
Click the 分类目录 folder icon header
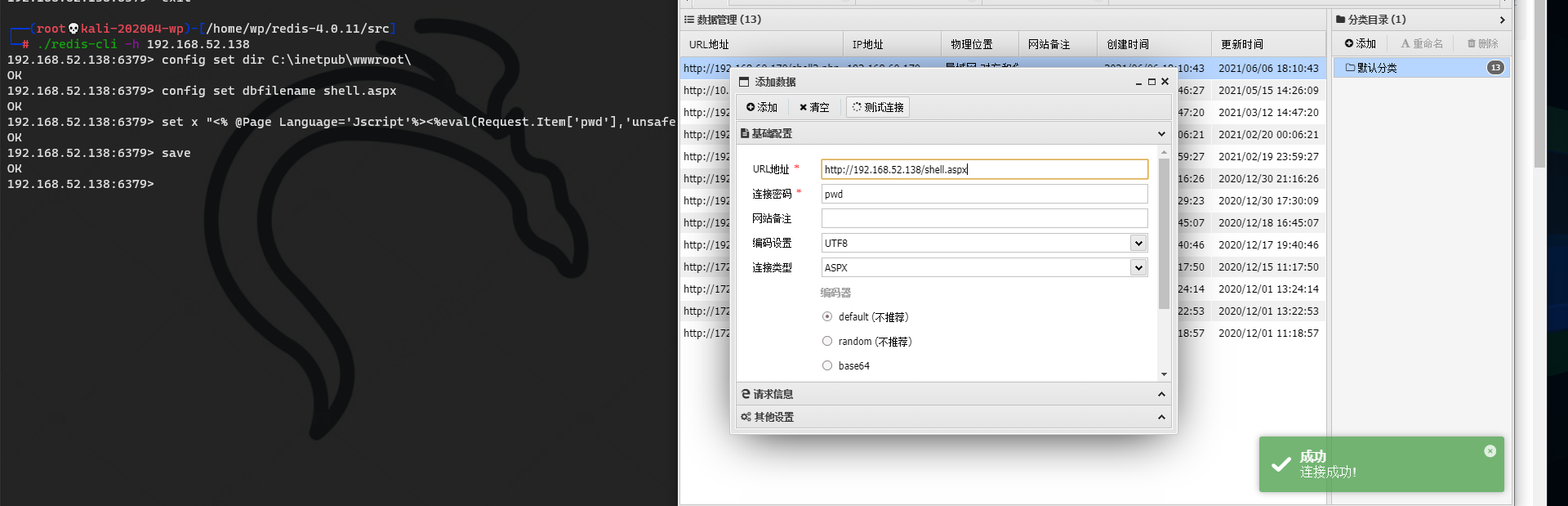click(1340, 20)
